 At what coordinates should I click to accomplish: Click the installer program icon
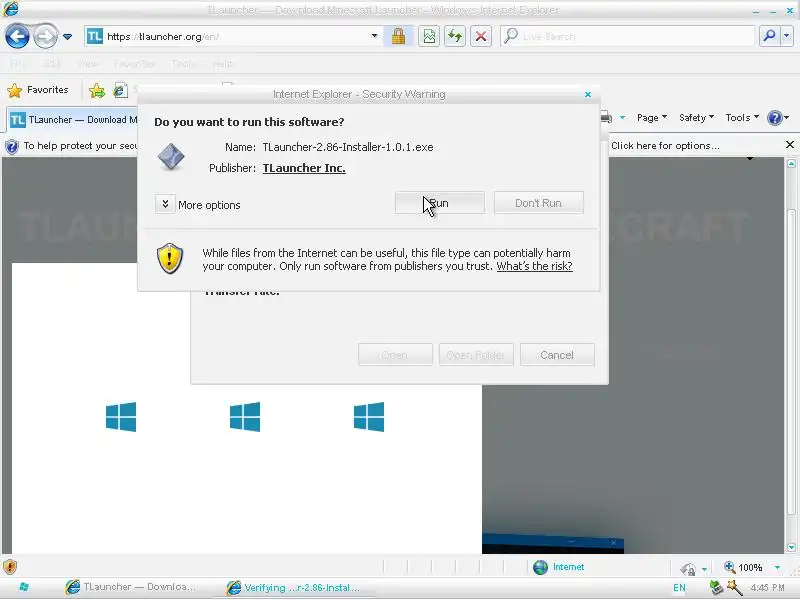171,156
